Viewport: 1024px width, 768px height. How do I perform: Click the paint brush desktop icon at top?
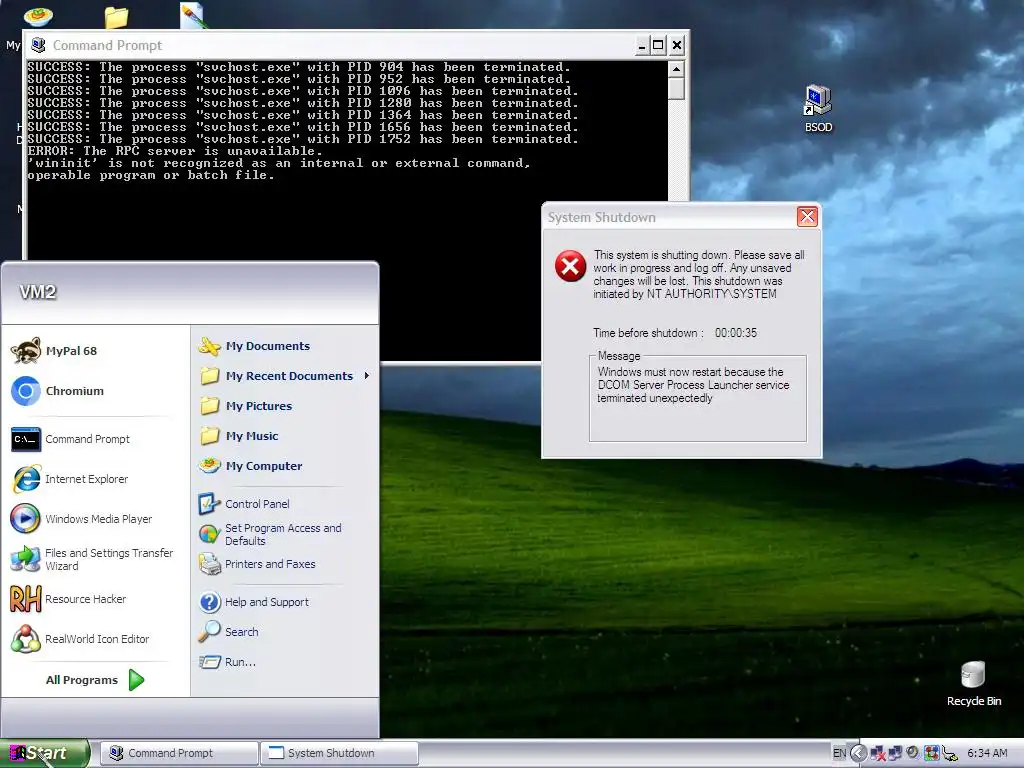pos(193,14)
